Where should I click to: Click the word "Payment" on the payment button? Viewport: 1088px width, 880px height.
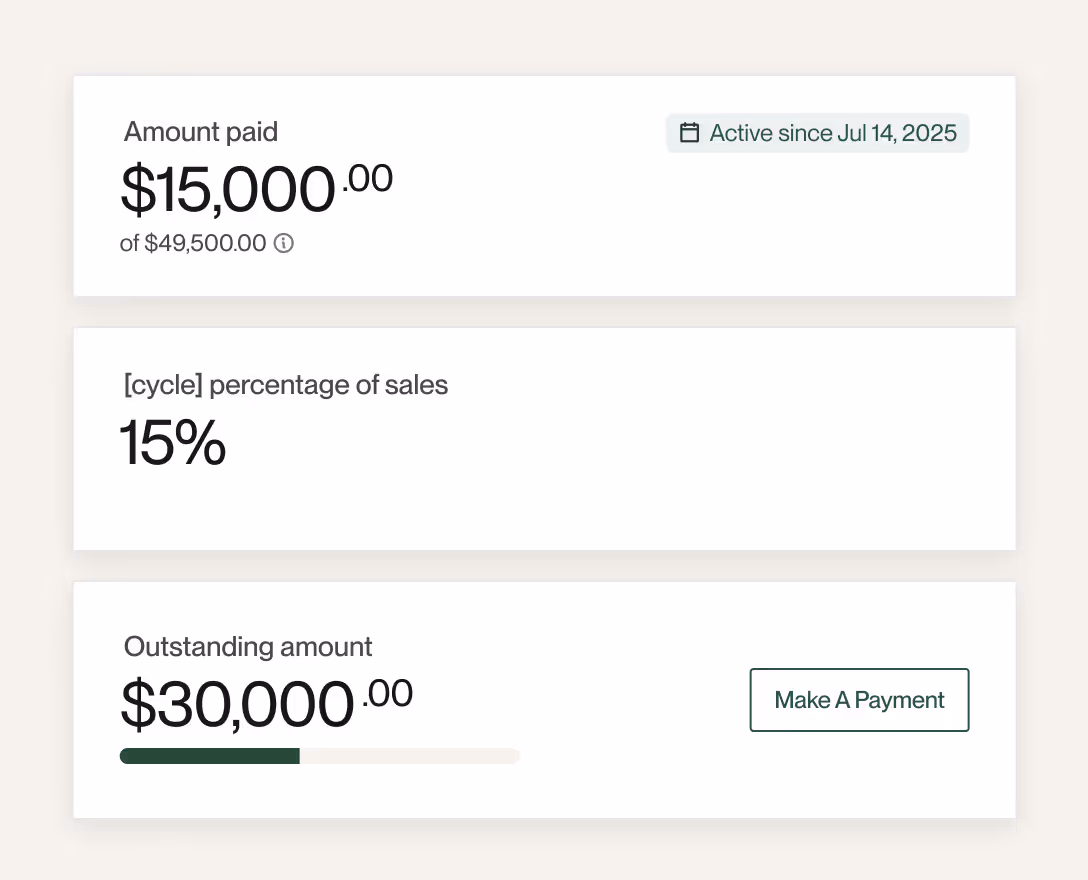(x=899, y=700)
